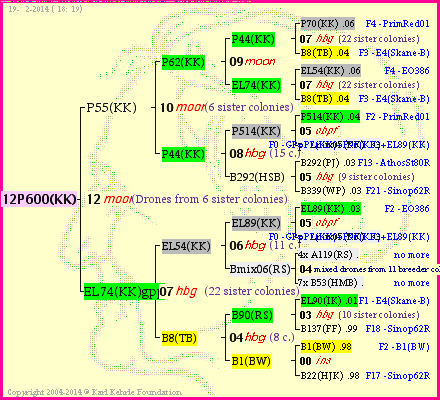The width and height of the screenshot is (440, 400).
Task: Click '06 hbg (11 c.)' label
Action: [265, 246]
